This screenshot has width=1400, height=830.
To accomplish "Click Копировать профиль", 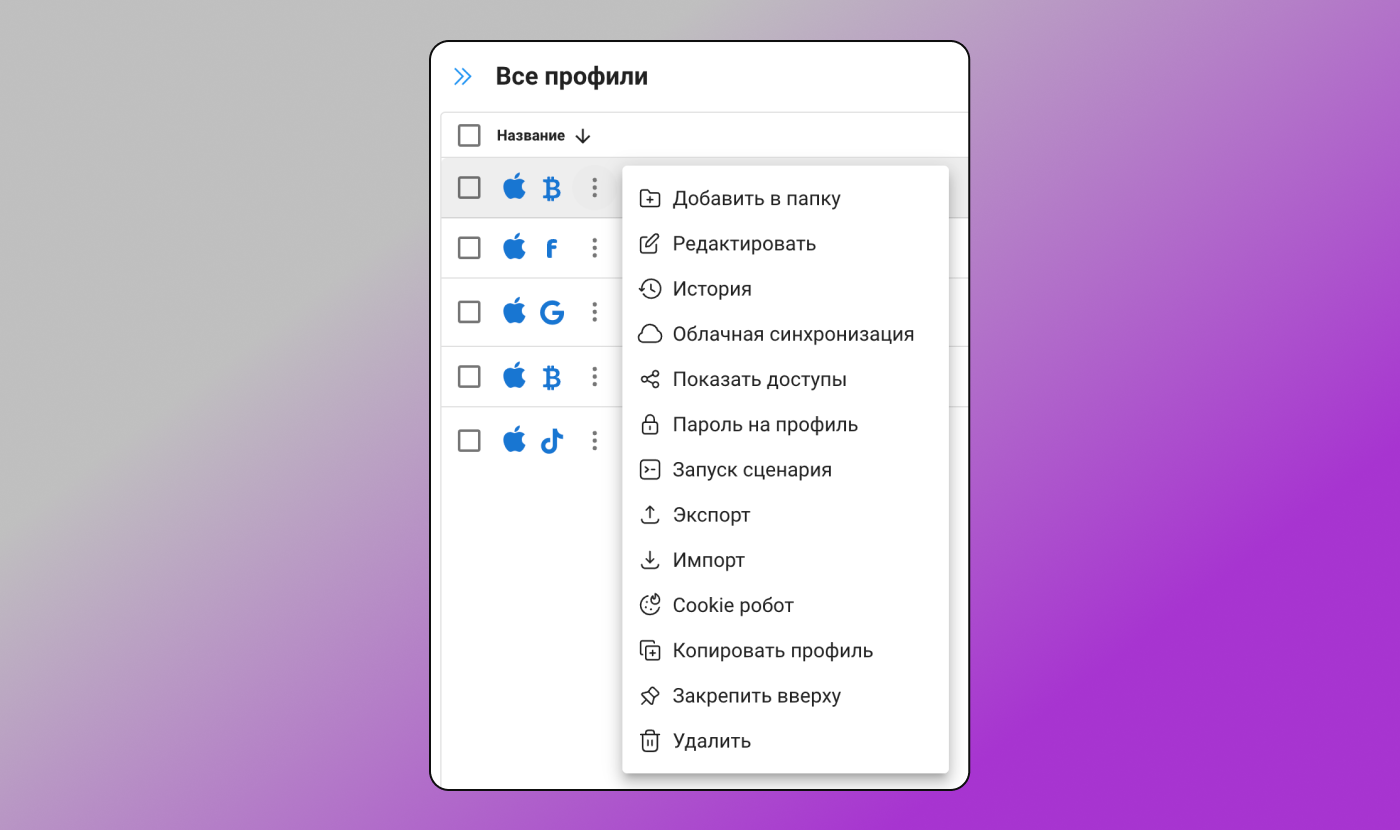I will [x=774, y=650].
